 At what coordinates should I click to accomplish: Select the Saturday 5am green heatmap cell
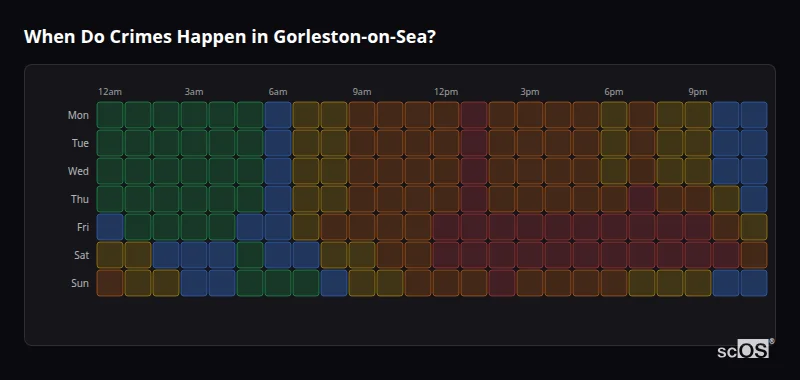click(250, 255)
